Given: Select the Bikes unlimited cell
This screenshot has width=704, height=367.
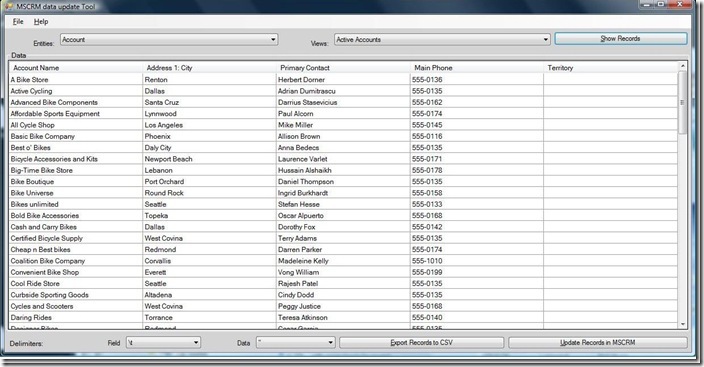Looking at the screenshot, I should pyautogui.click(x=75, y=204).
